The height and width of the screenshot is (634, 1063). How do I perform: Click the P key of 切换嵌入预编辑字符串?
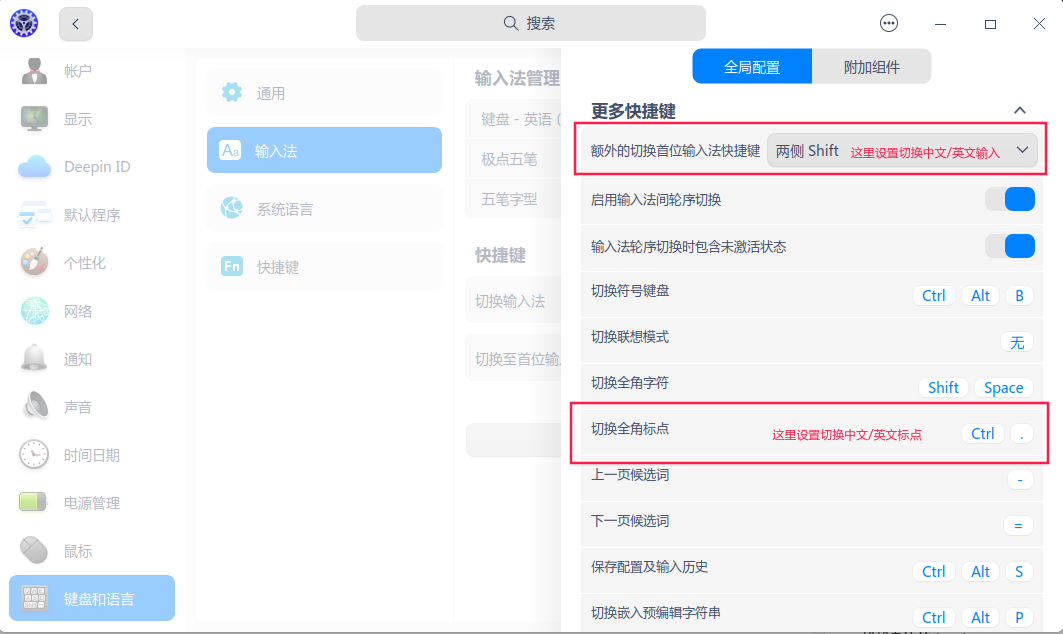1019,618
